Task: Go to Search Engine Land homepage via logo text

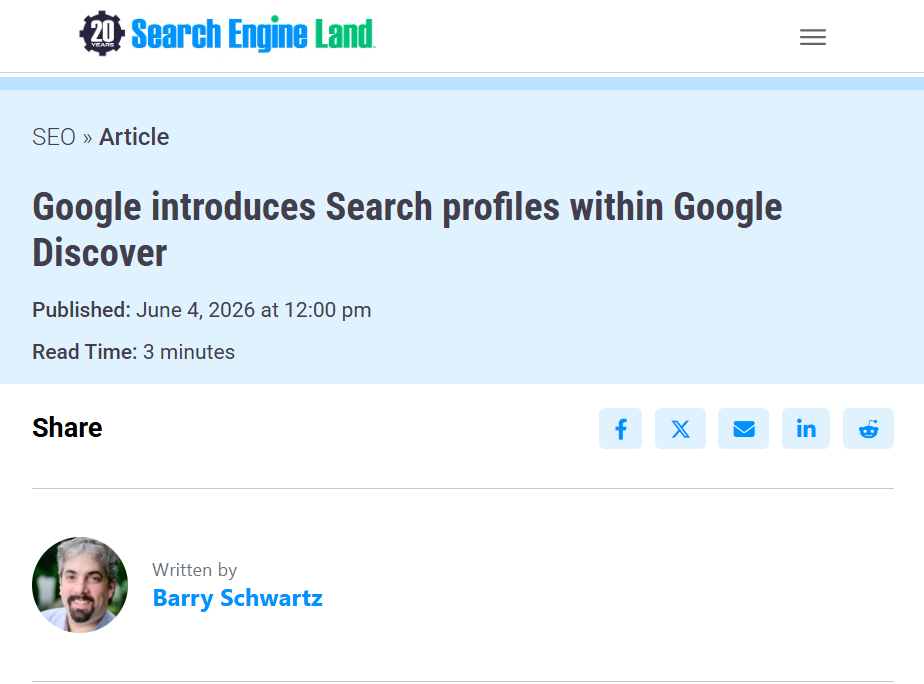Action: (253, 34)
